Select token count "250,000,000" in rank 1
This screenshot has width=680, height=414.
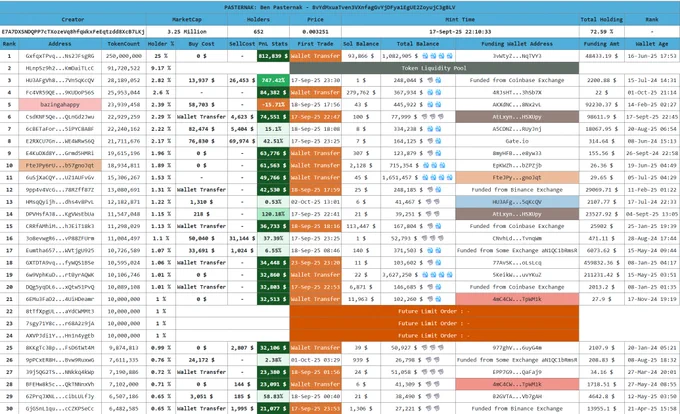point(124,56)
